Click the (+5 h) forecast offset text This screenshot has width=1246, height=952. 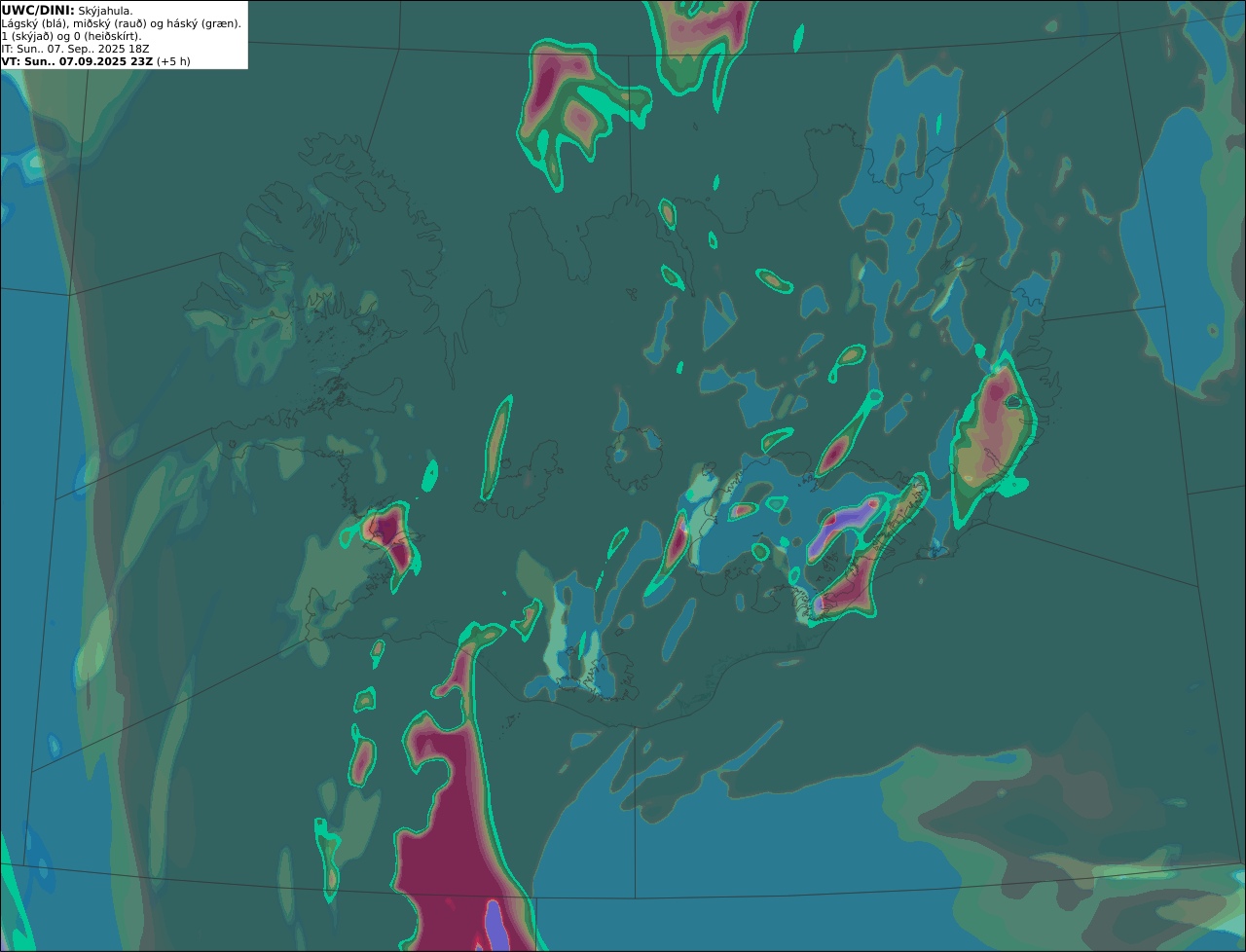173,61
